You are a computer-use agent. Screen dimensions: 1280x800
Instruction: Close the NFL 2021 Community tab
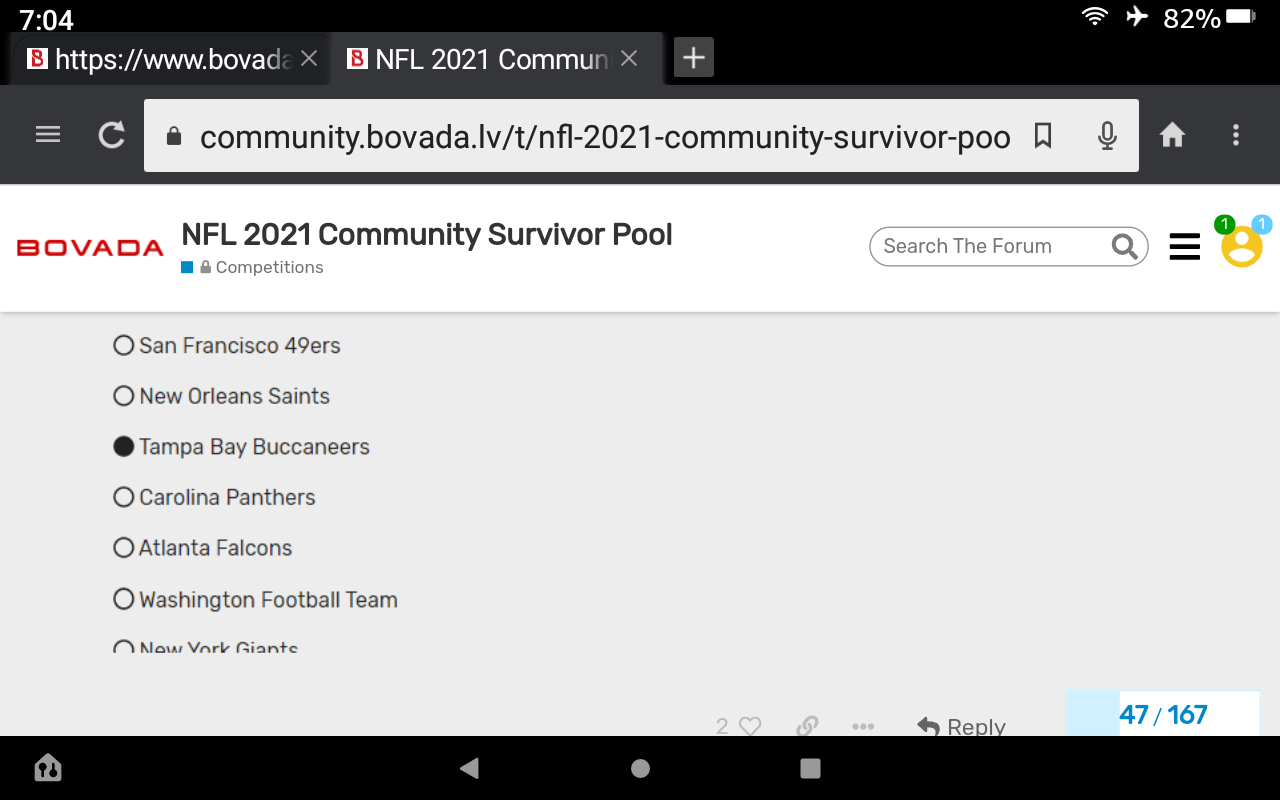[x=629, y=59]
